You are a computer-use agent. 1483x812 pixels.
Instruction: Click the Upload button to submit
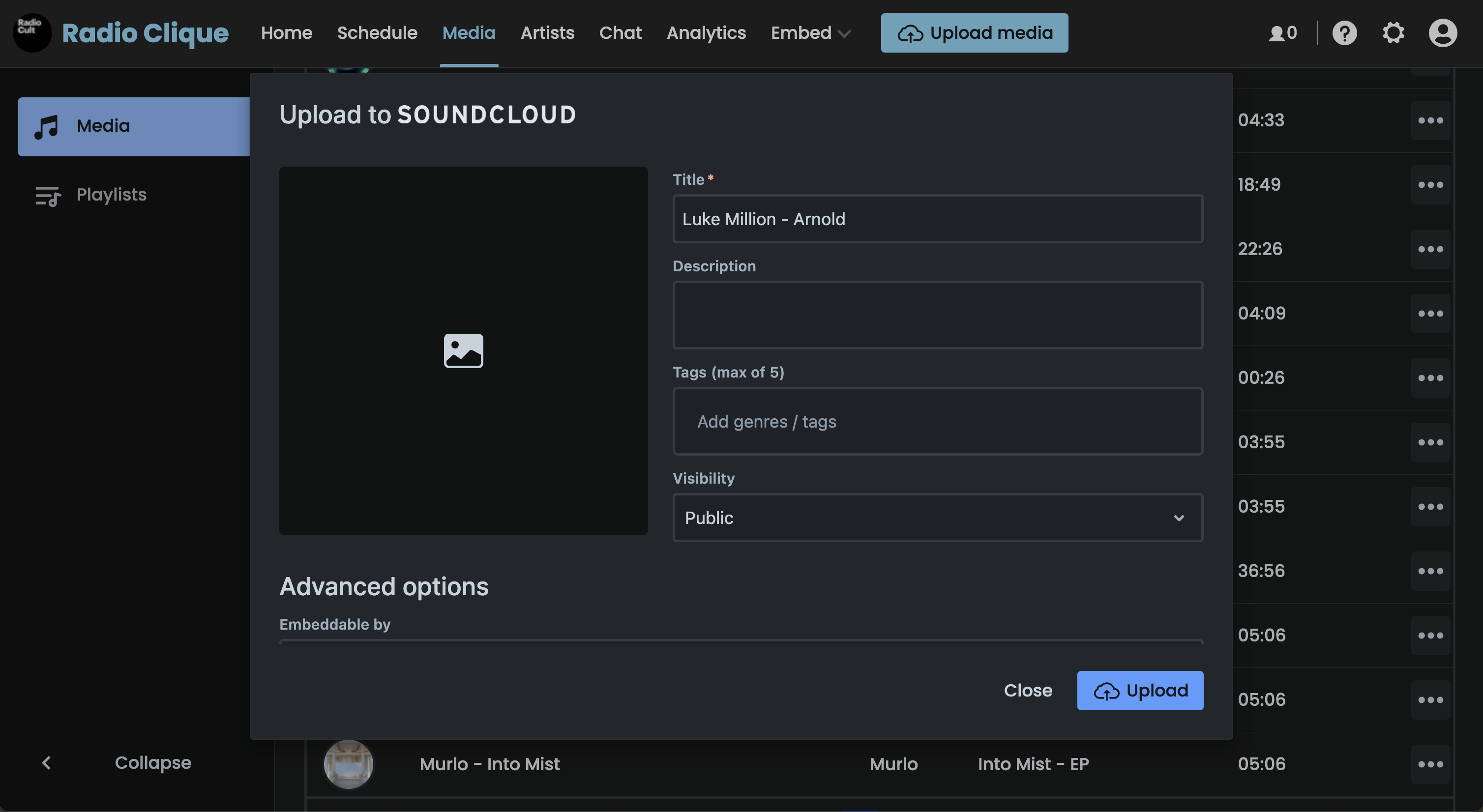1140,690
